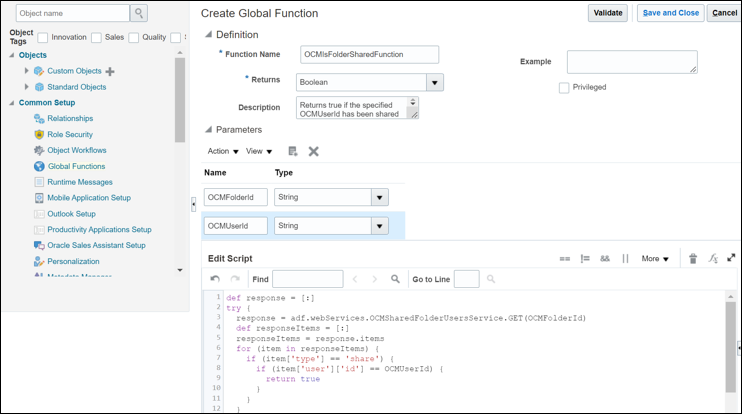Click the Go to Line input field
The image size is (742, 414).
click(467, 279)
